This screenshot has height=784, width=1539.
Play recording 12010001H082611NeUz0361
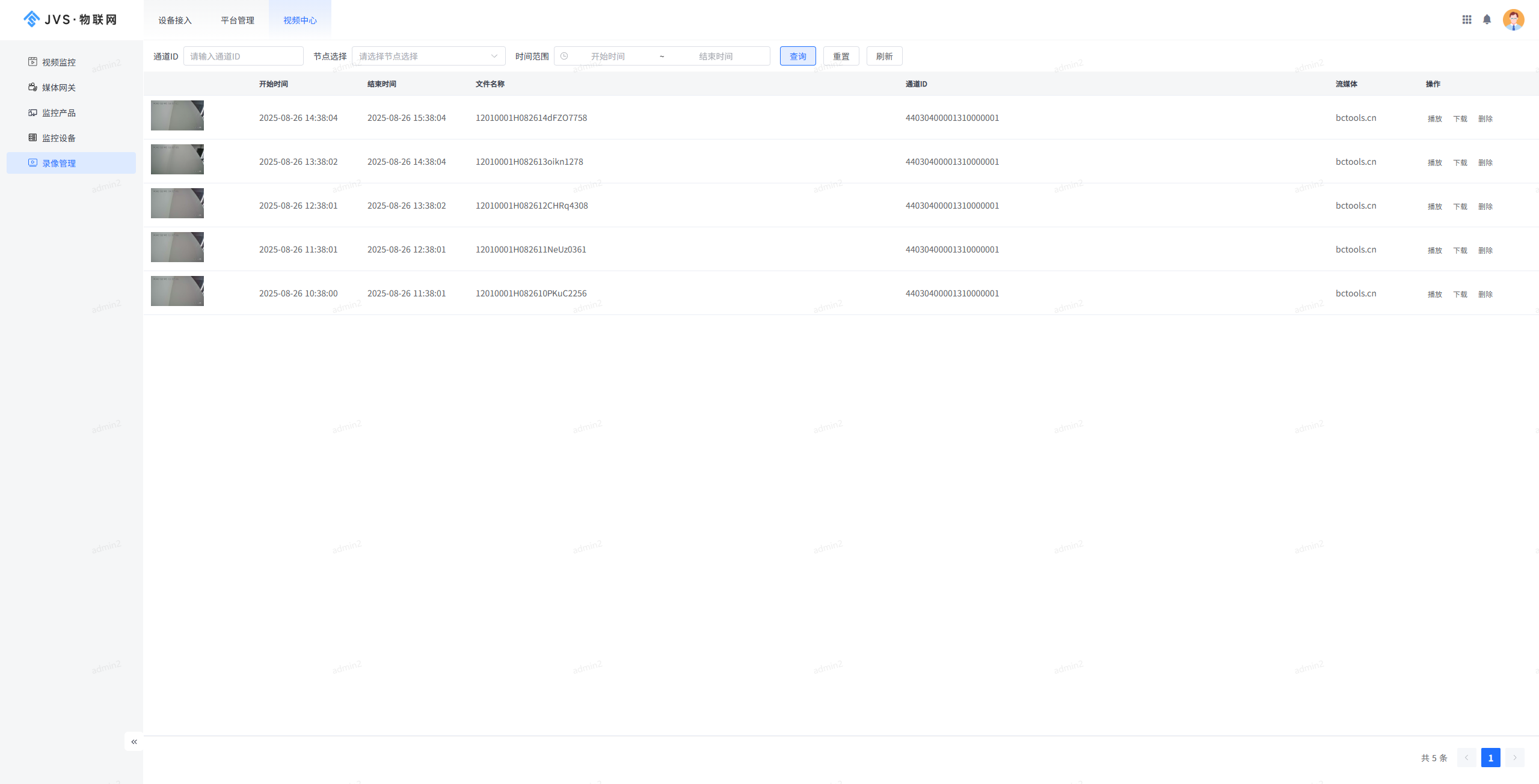point(1434,250)
